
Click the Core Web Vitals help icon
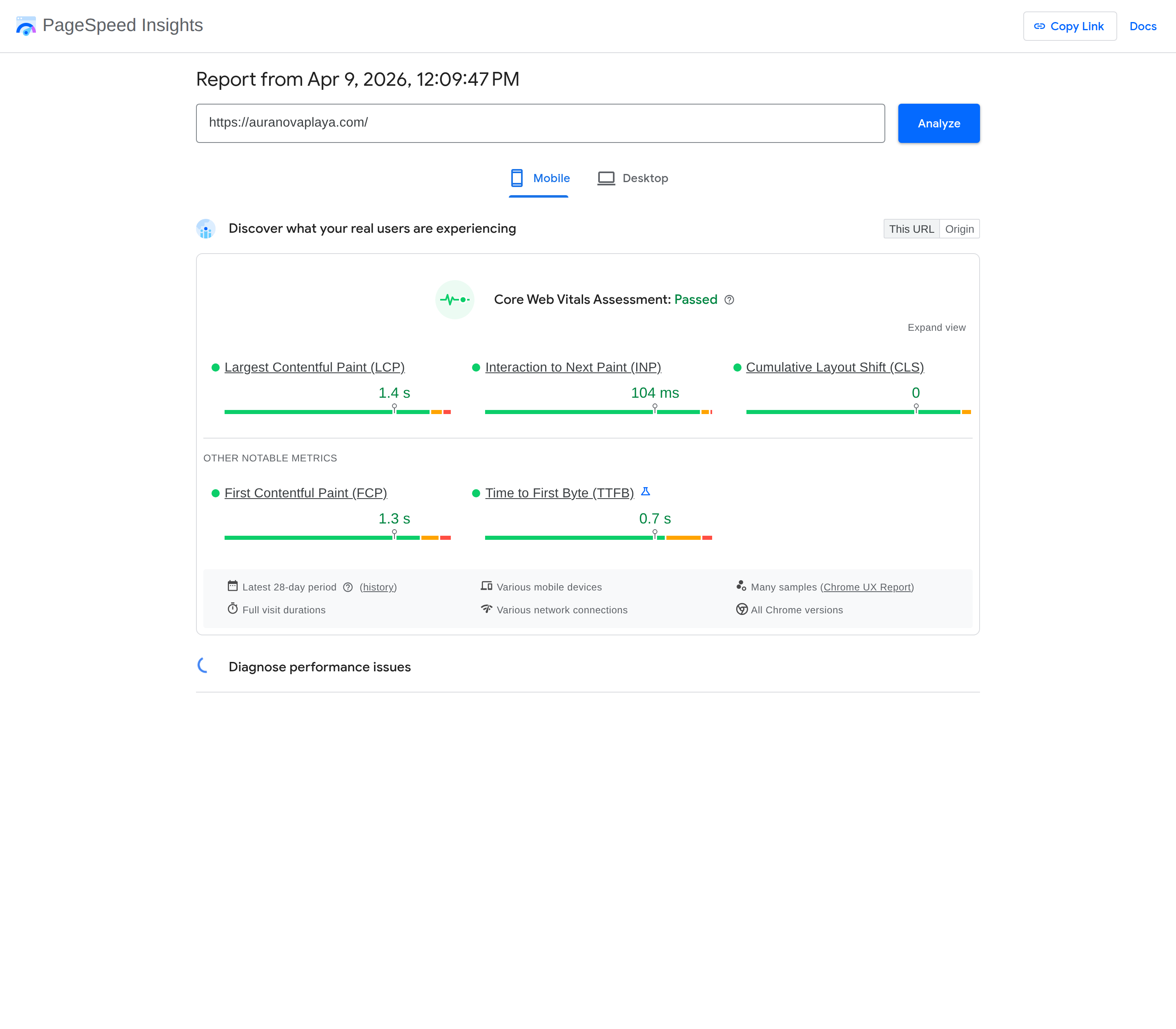point(729,300)
